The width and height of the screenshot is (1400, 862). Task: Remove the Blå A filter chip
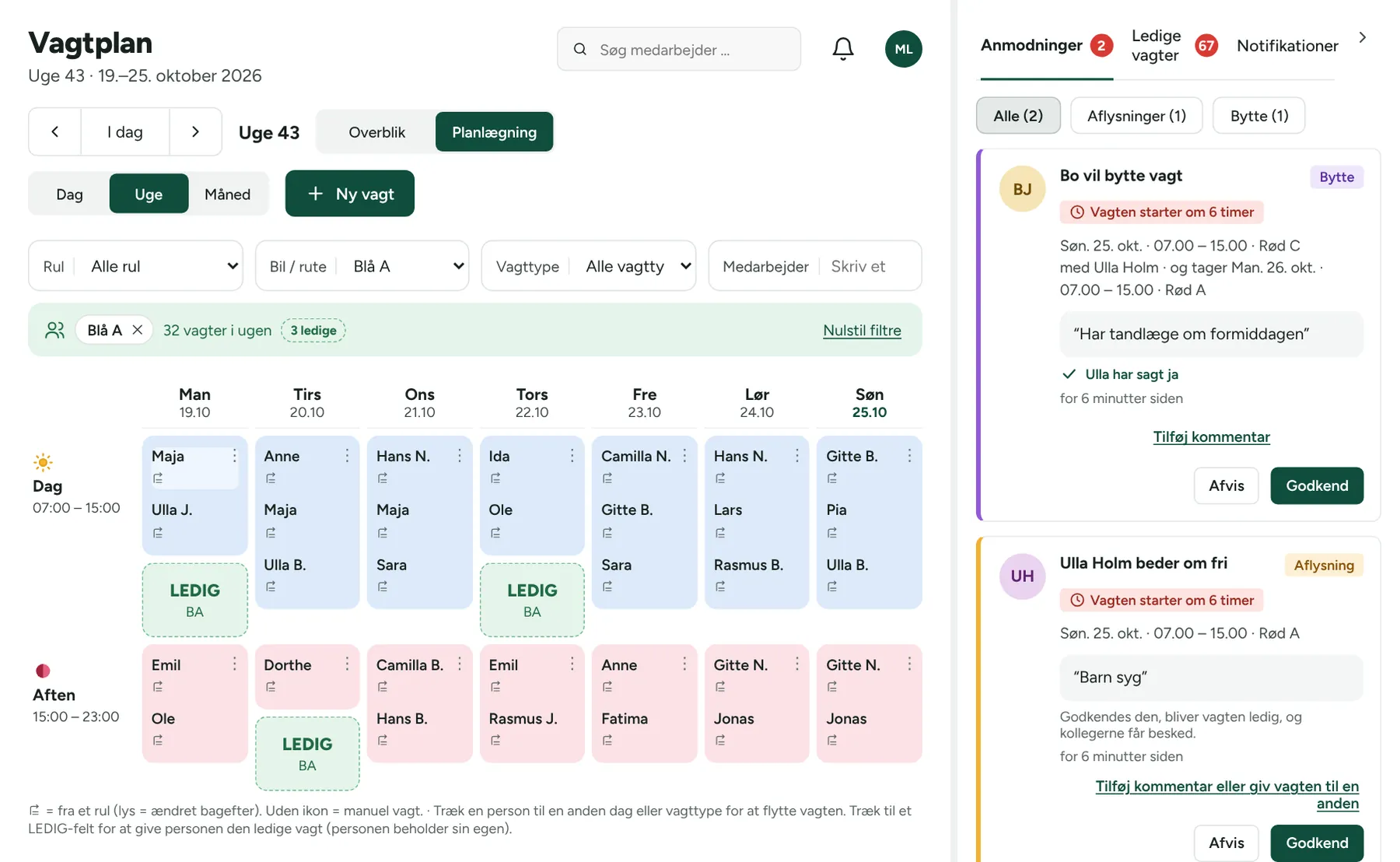click(138, 330)
